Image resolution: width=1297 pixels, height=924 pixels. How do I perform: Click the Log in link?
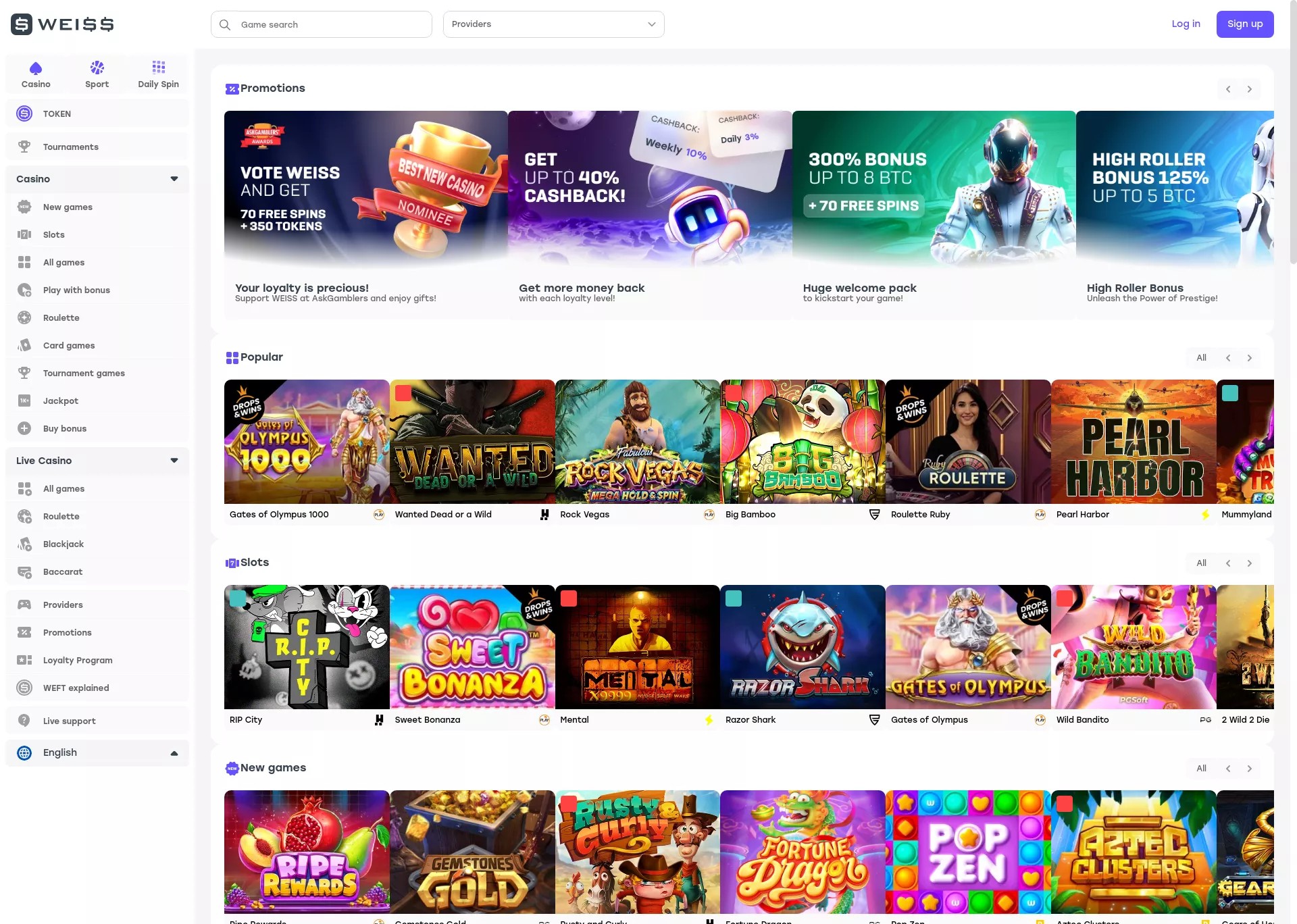[x=1186, y=24]
